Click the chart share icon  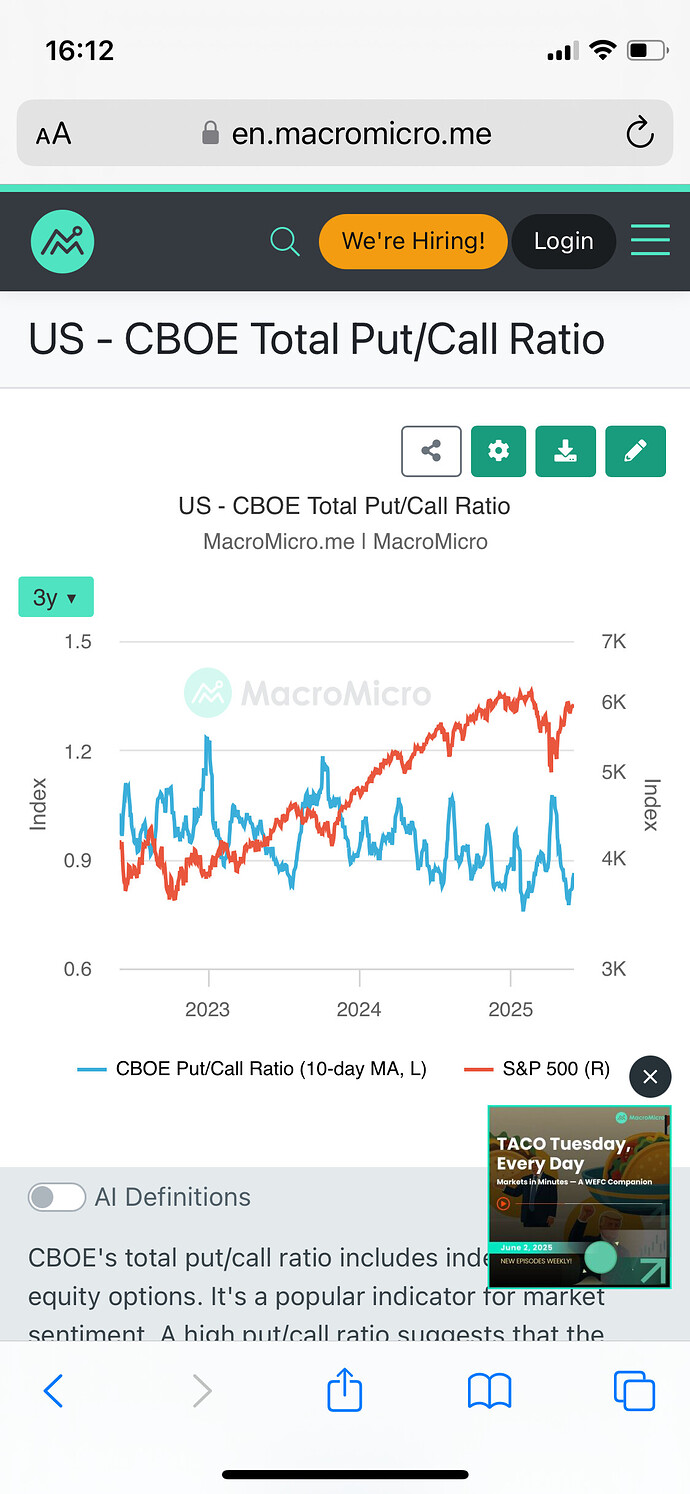coord(431,451)
